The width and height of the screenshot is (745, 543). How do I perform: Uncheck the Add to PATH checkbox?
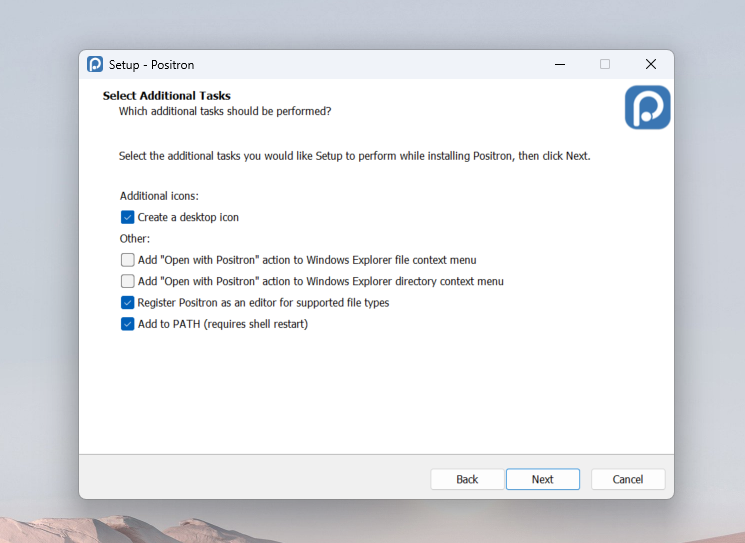tap(128, 324)
